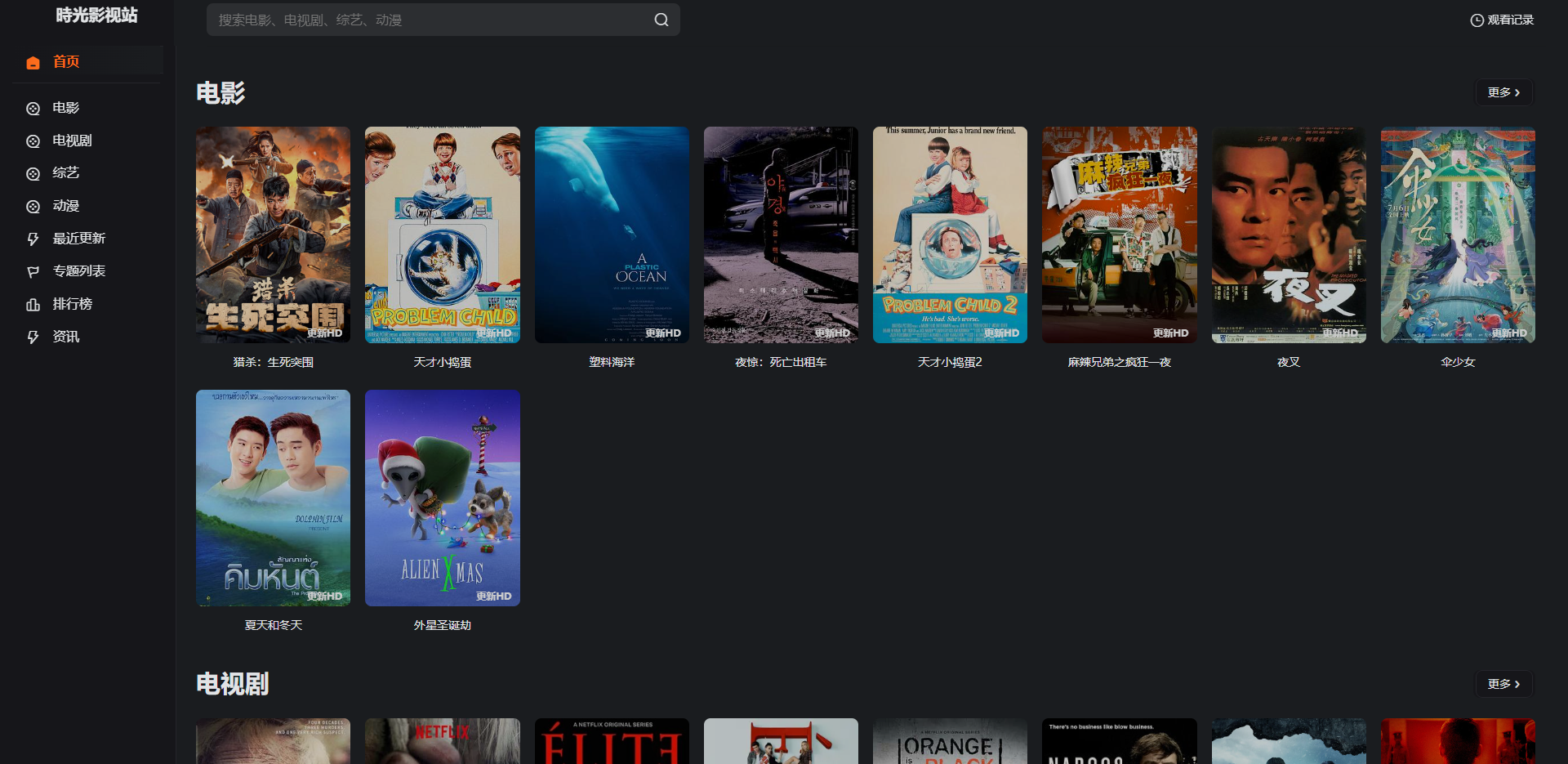The image size is (1568, 764).
Task: Open the Alien Xmas poster
Action: (x=442, y=498)
